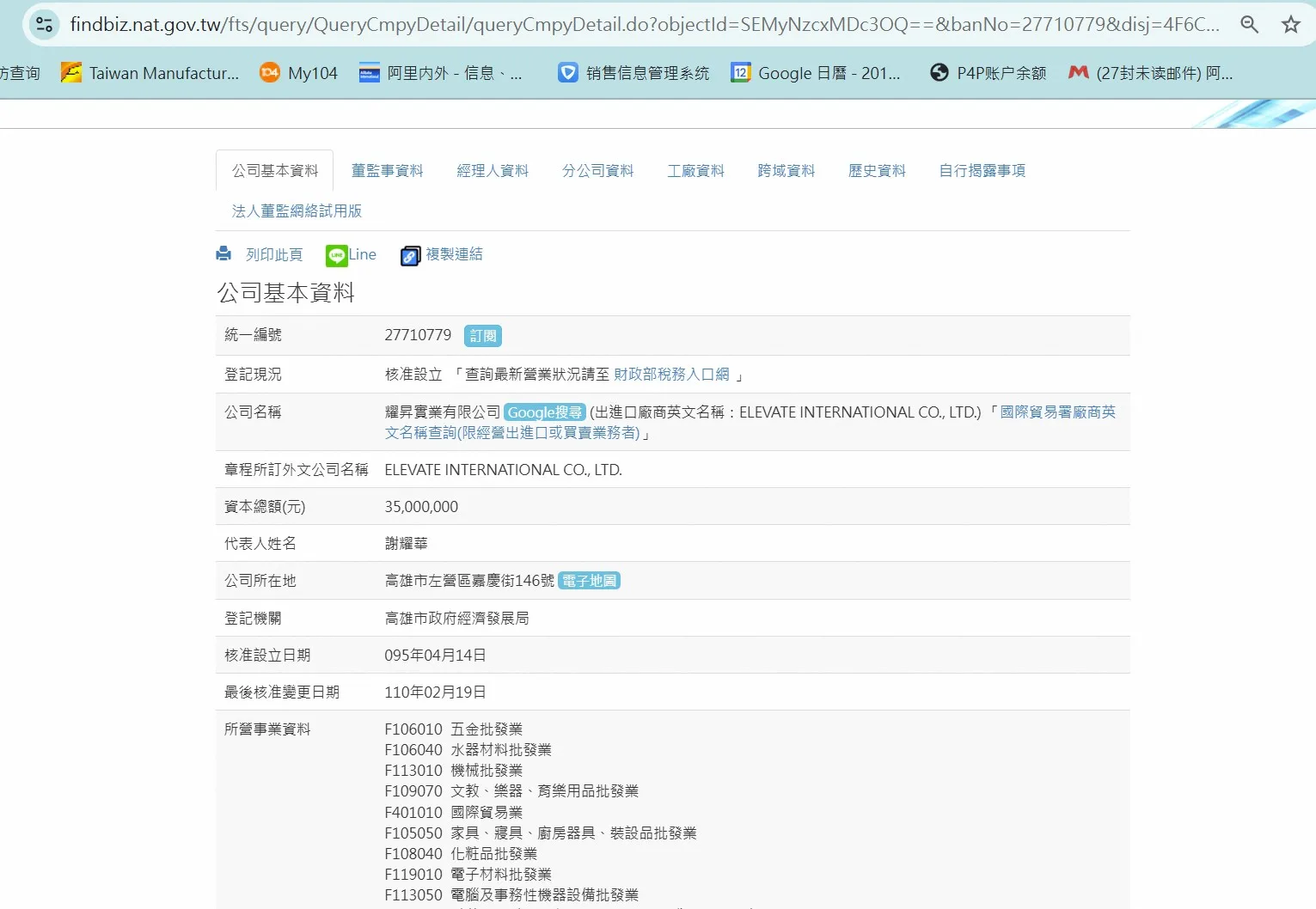Click the browser zoom magnifier icon
1316x909 pixels.
pyautogui.click(x=1249, y=24)
